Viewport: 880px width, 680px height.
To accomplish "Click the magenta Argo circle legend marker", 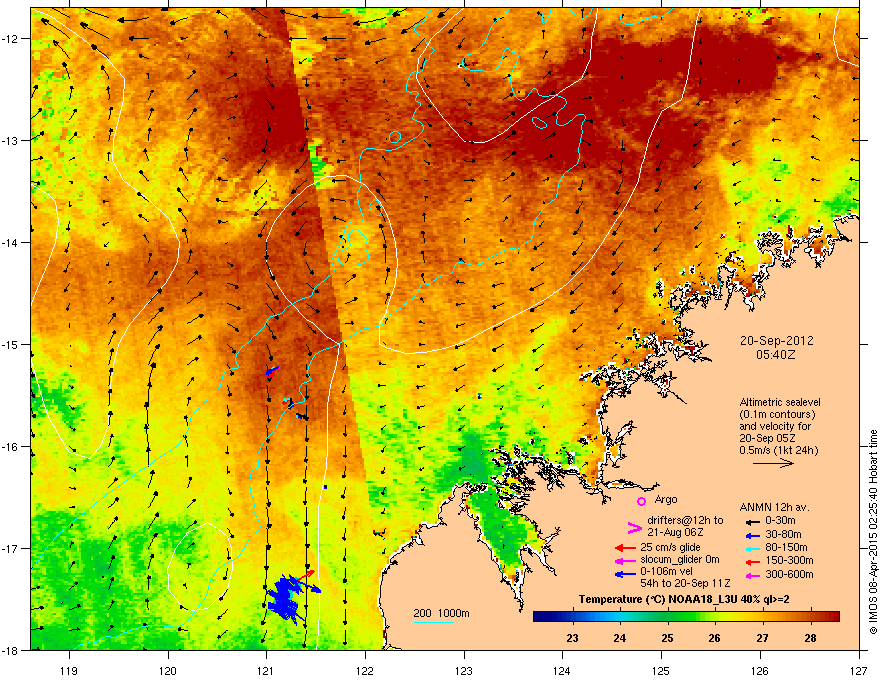I will 641,501.
